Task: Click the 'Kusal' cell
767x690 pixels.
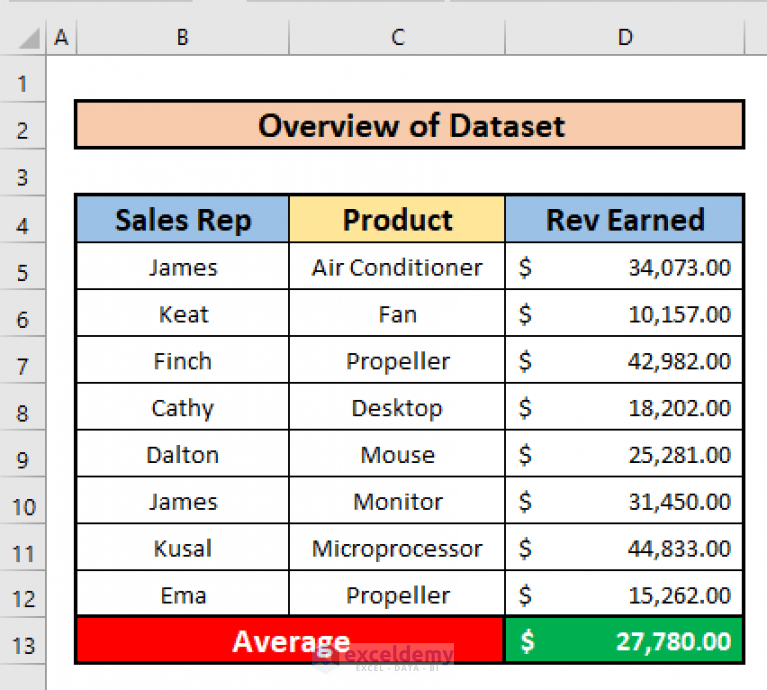Action: (x=182, y=547)
